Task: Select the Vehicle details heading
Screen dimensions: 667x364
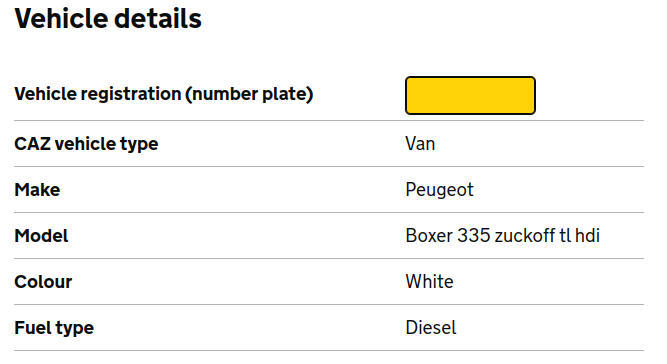Action: pos(108,19)
